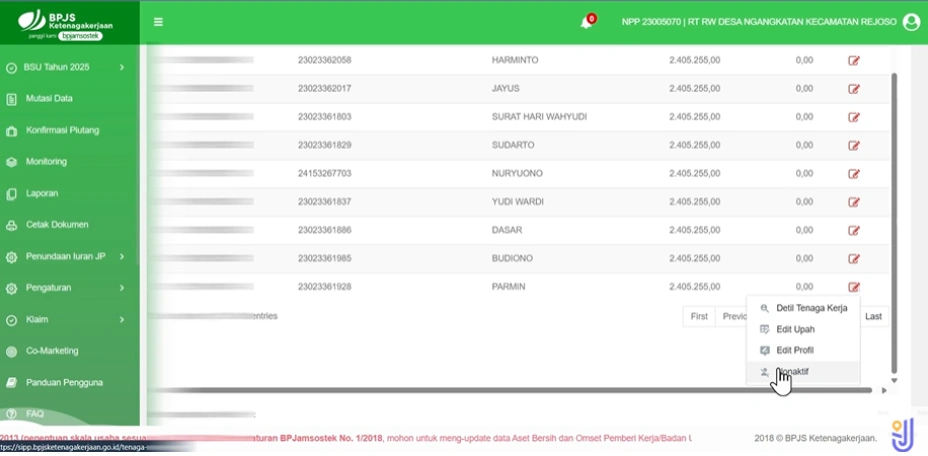The width and height of the screenshot is (928, 456).
Task: Click edit icon for HARMINTO row
Action: click(854, 60)
